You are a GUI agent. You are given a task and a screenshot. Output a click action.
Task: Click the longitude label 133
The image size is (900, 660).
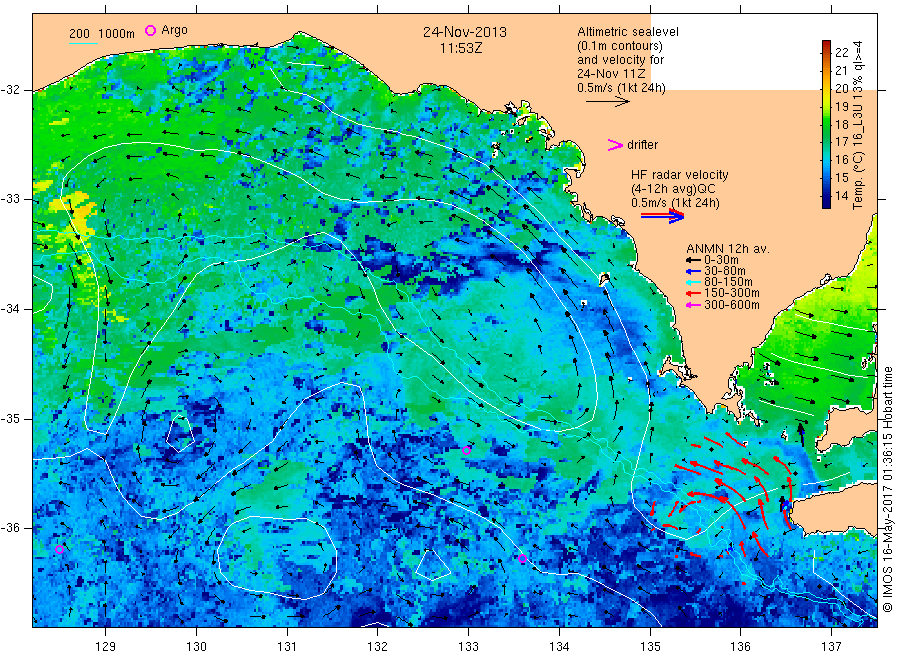[468, 647]
